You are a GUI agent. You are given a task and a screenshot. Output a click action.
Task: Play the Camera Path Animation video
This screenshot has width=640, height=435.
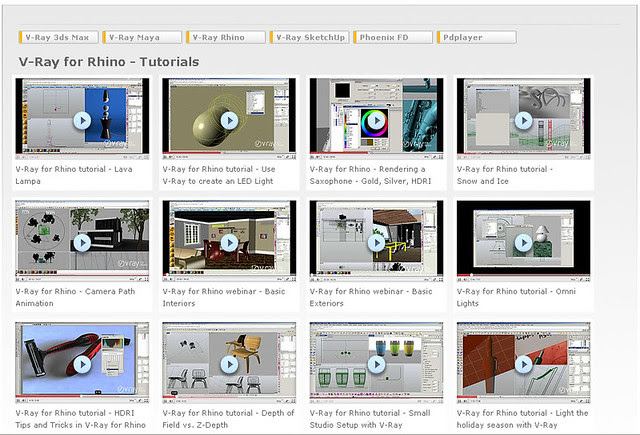pos(82,243)
